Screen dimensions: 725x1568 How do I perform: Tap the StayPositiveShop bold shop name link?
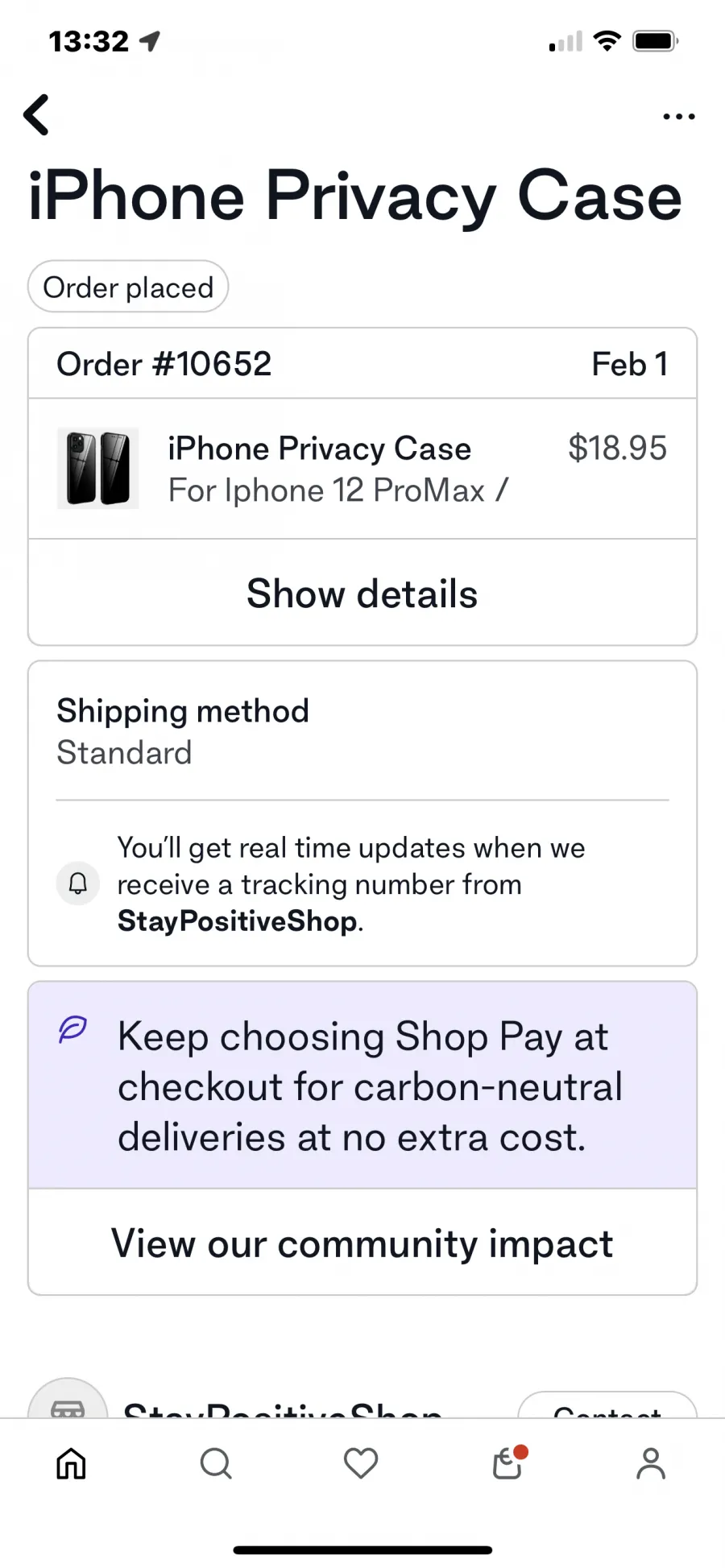coord(238,921)
